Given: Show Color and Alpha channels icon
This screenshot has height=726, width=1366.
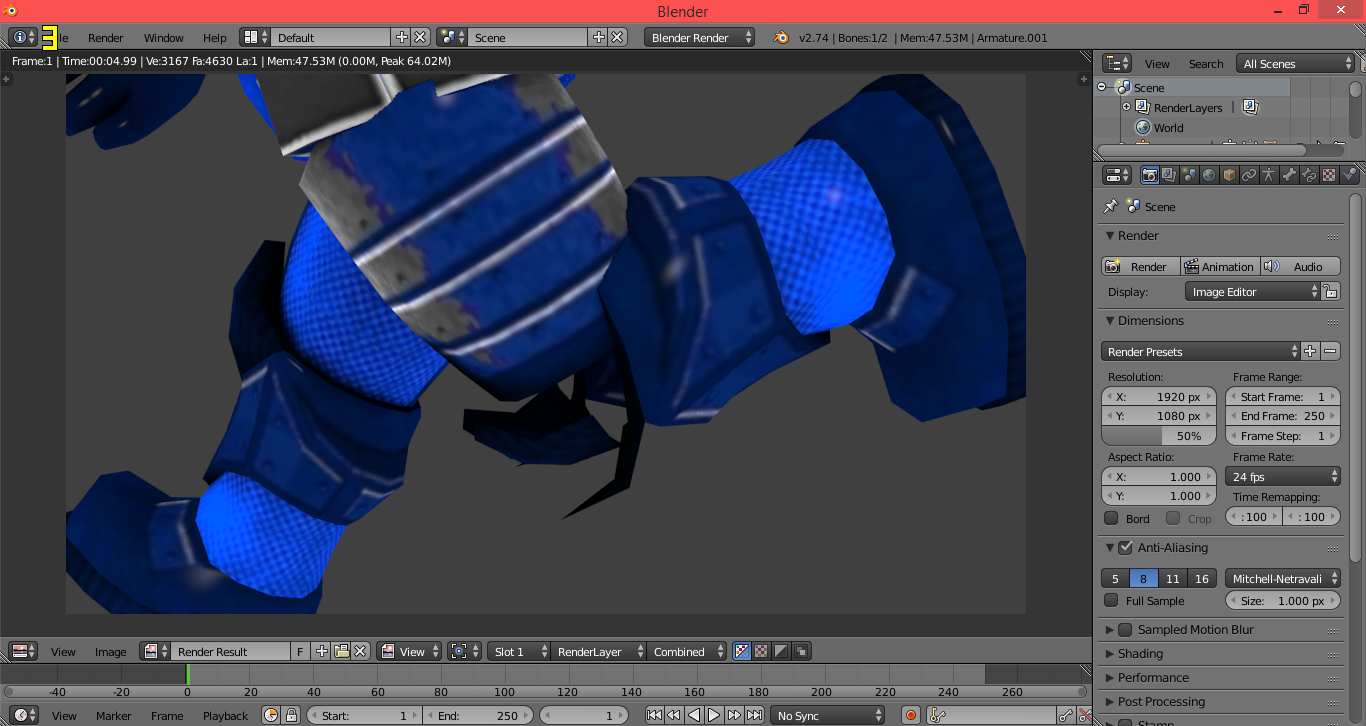Looking at the screenshot, I should coord(742,651).
